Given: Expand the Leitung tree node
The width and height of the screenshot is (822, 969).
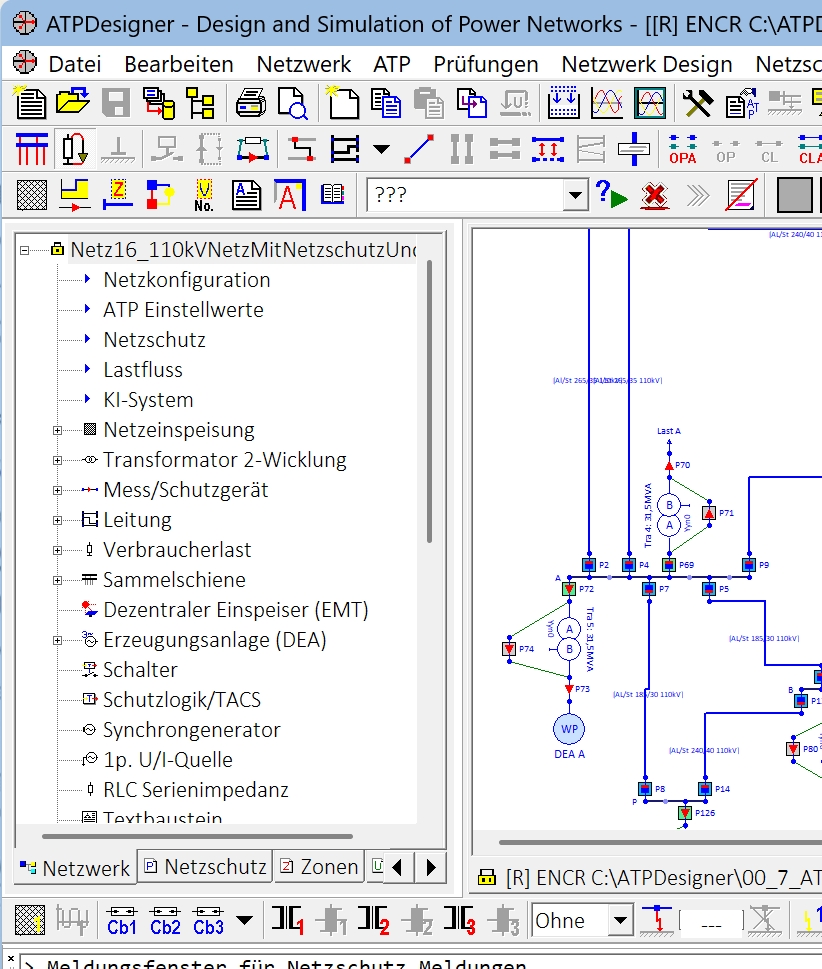Looking at the screenshot, I should pos(57,520).
